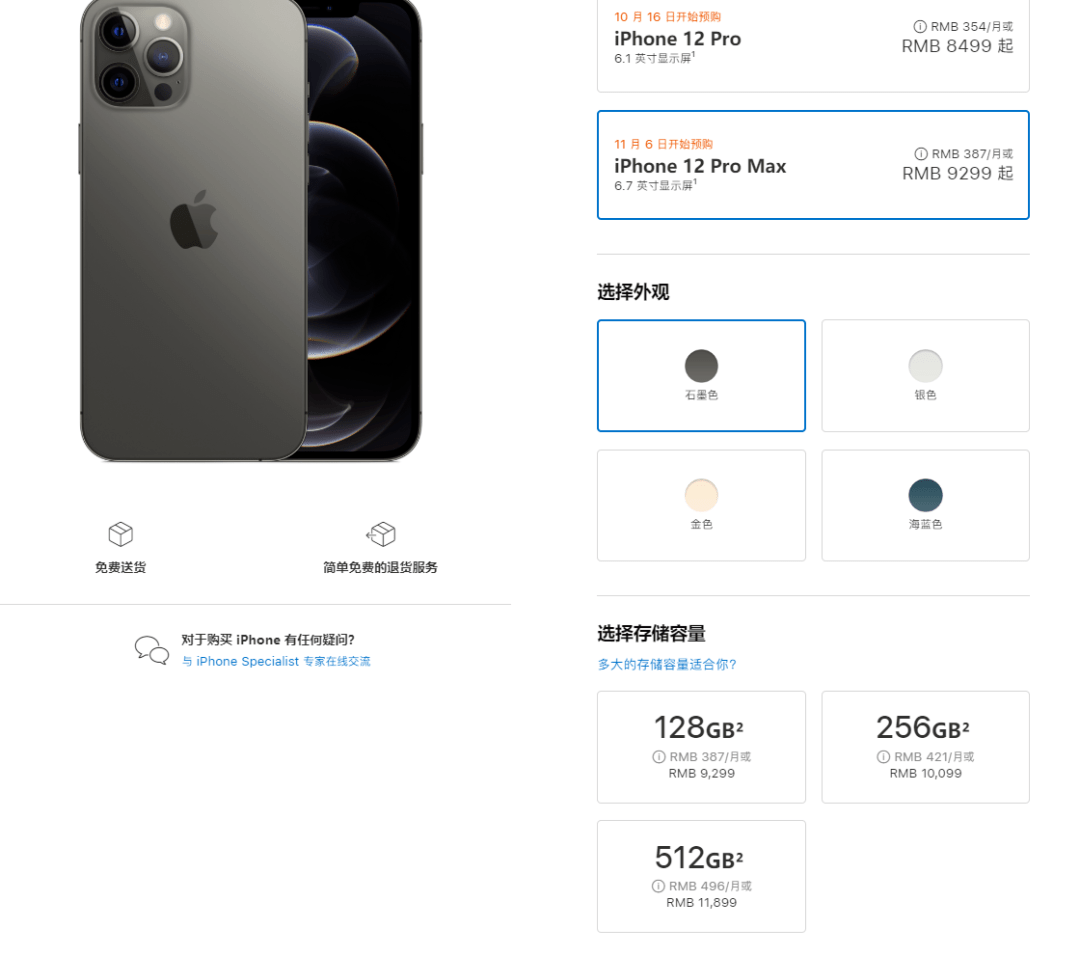Image resolution: width=1080 pixels, height=956 pixels.
Task: Click info icon in 256GB storage option
Action: 883,757
